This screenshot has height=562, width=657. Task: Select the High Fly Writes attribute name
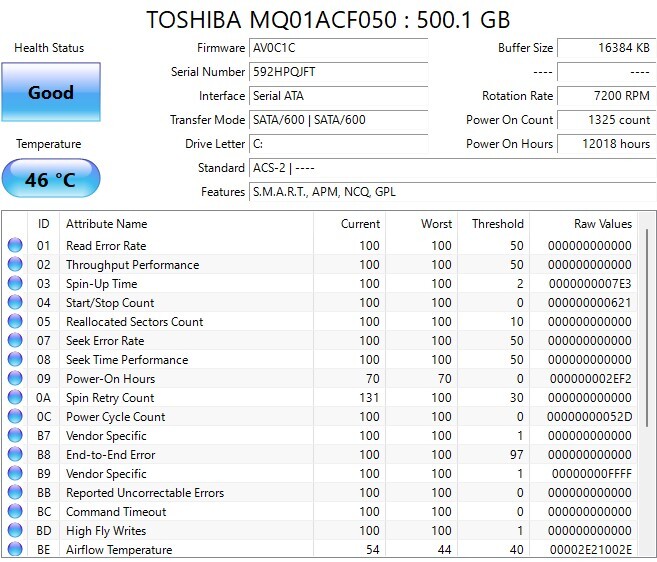[x=106, y=531]
